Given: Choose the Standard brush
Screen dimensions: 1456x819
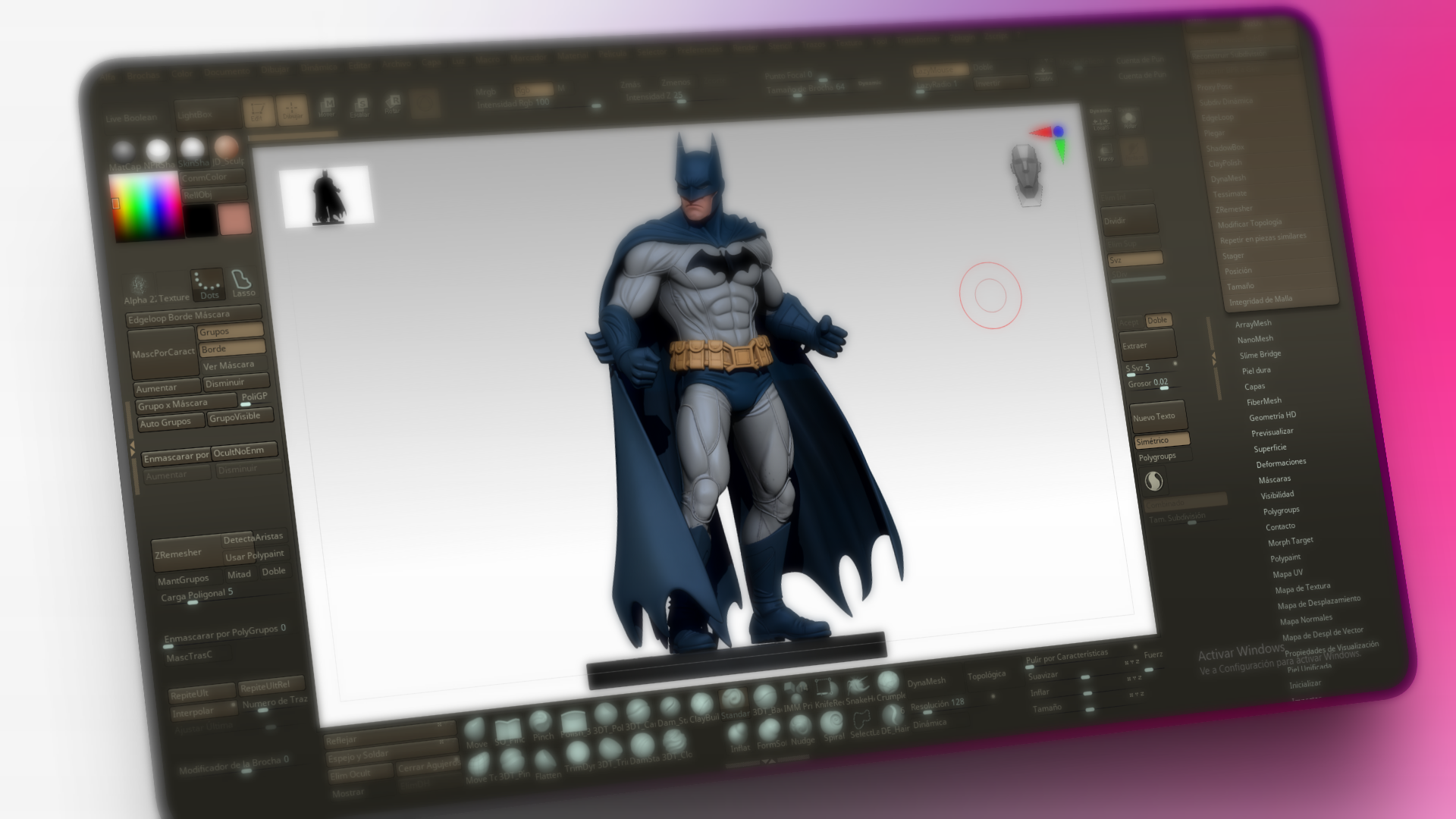Looking at the screenshot, I should pos(733,699).
